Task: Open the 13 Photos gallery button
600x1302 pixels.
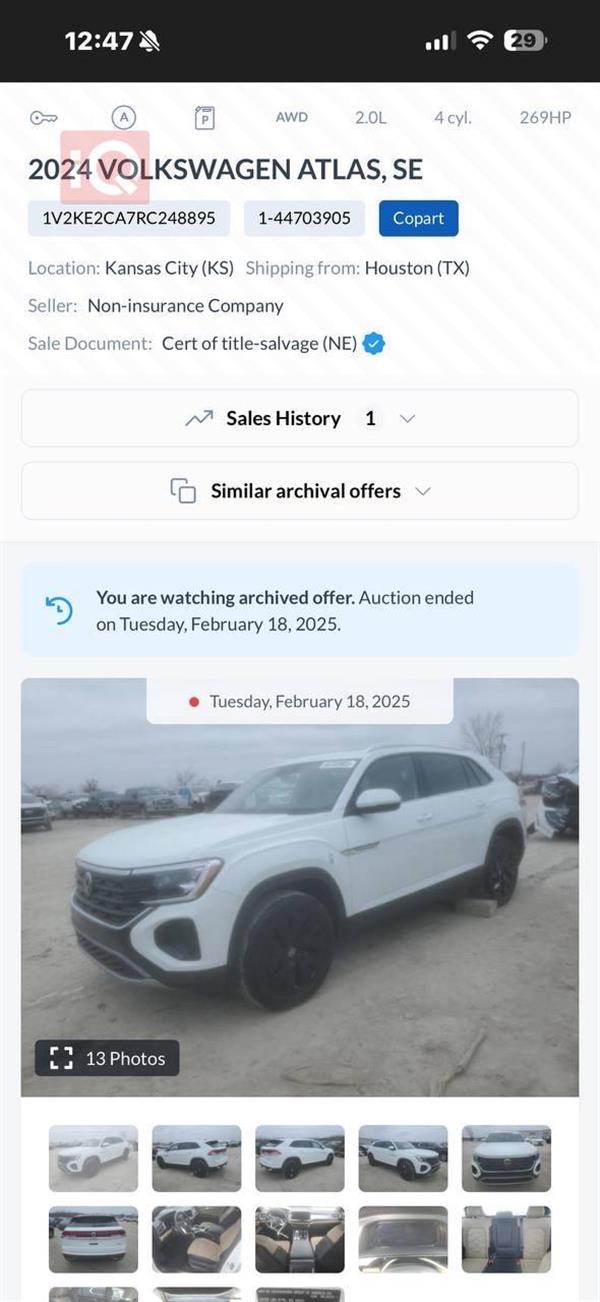Action: [x=107, y=1058]
